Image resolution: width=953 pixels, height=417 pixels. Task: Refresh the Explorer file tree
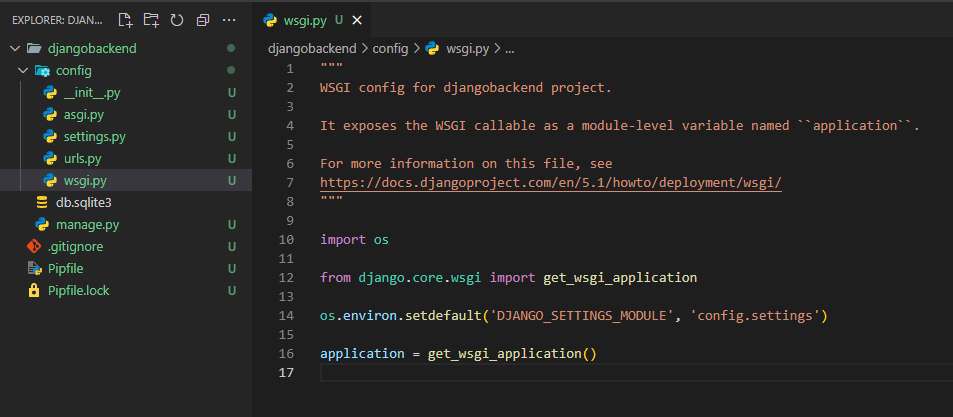pyautogui.click(x=177, y=20)
